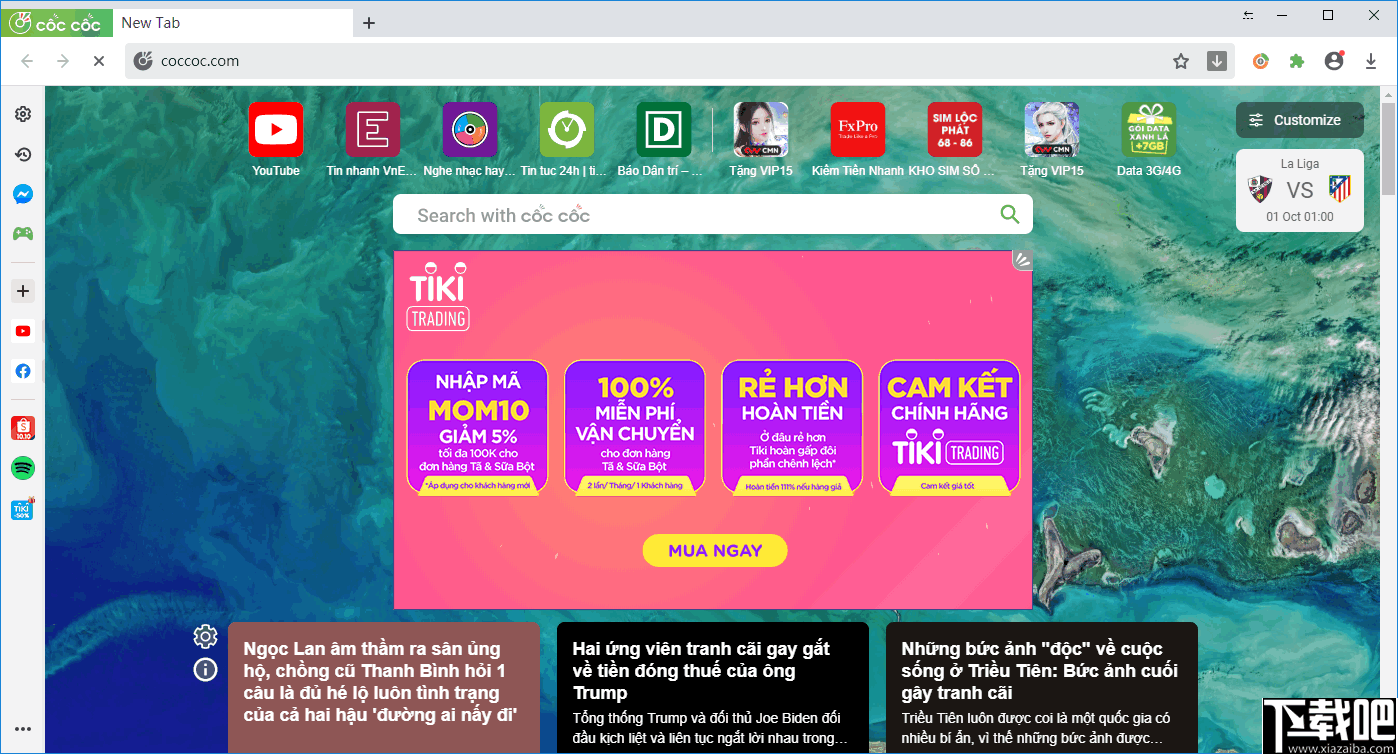Show more sidebar options (three dots)
1398x754 pixels.
tap(23, 729)
